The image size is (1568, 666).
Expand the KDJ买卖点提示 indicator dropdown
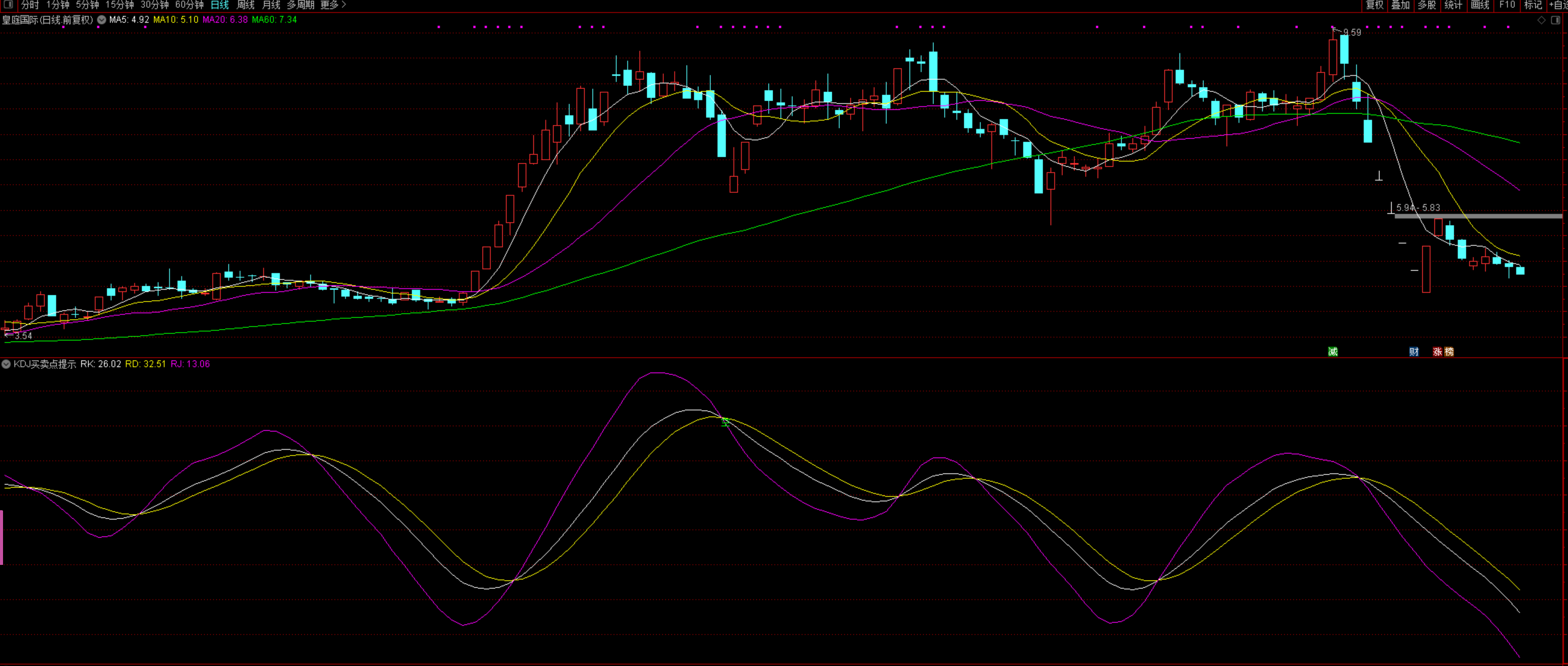6,364
